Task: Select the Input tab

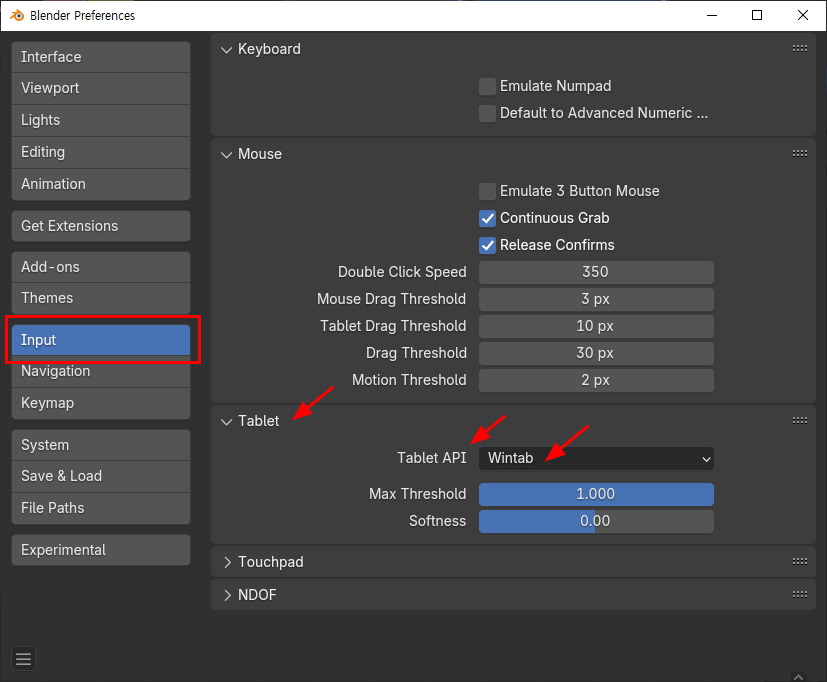Action: (x=101, y=340)
